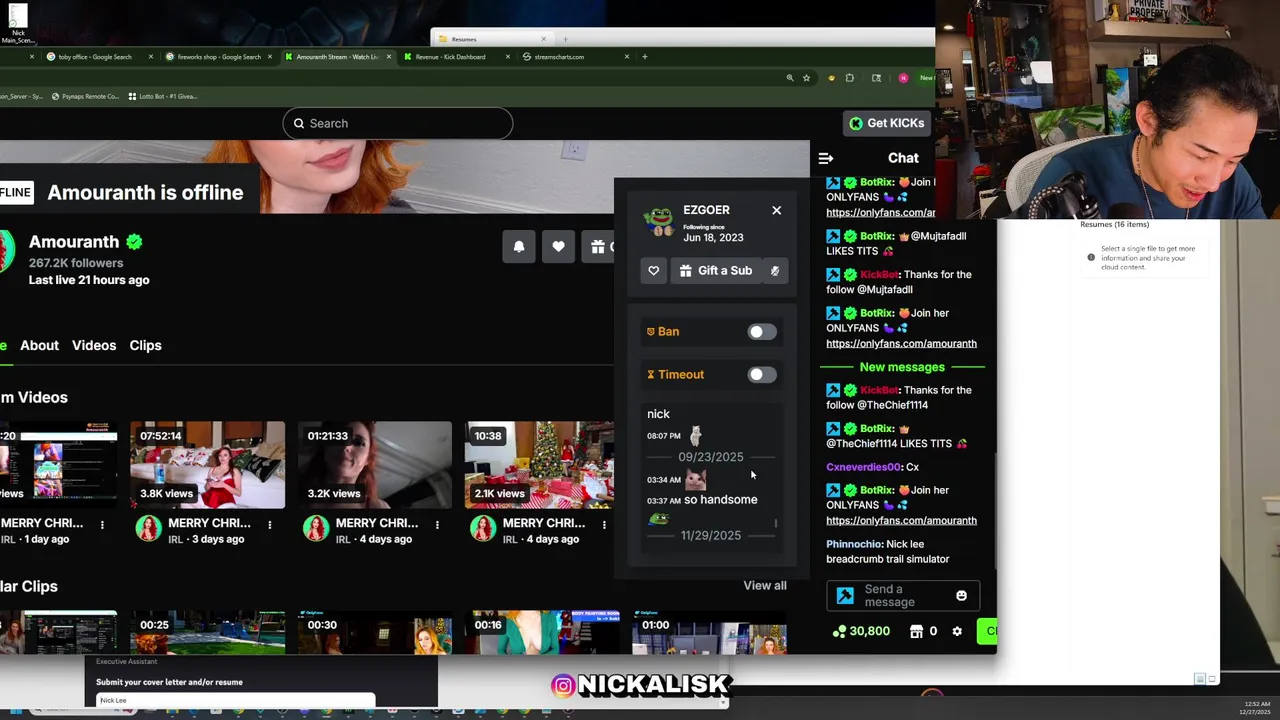1280x720 pixels.
Task: Click the browser zoom magnifier icon
Action: [x=790, y=78]
